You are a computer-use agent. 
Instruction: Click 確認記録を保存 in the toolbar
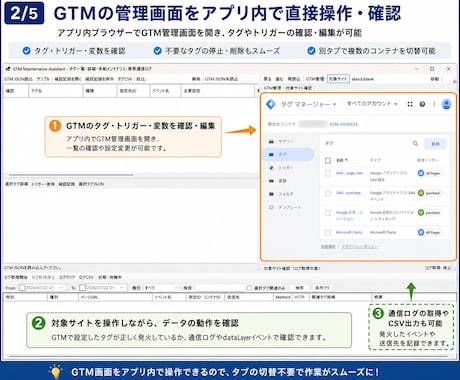coord(99,79)
